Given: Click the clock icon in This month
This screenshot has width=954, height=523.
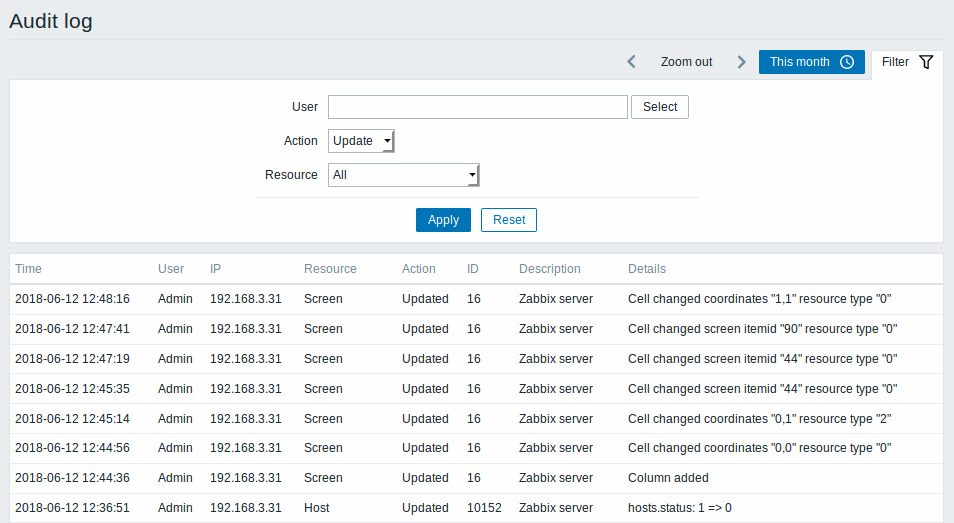Looking at the screenshot, I should tap(847, 62).
